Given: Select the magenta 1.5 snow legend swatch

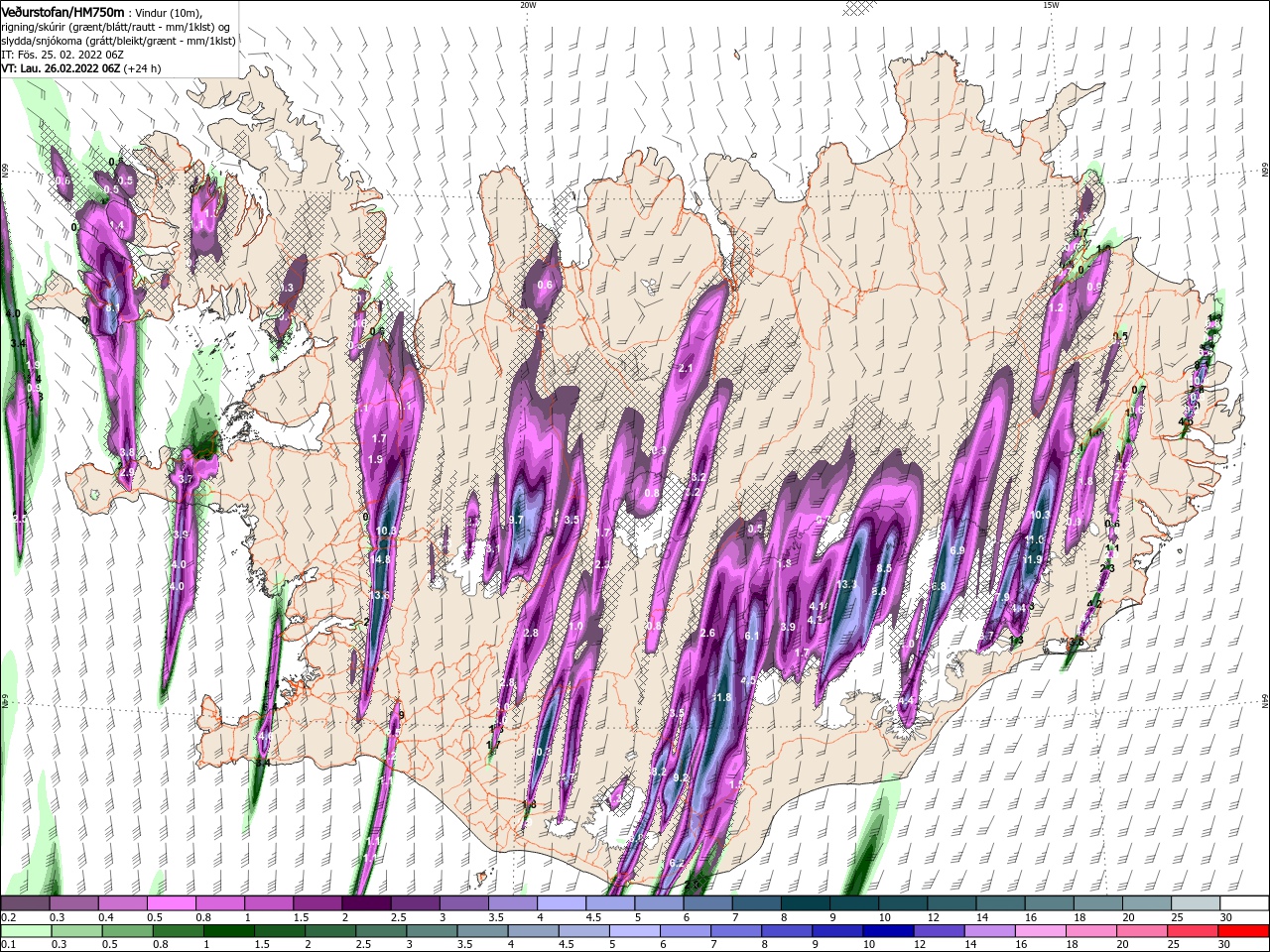Looking at the screenshot, I should click(x=317, y=903).
